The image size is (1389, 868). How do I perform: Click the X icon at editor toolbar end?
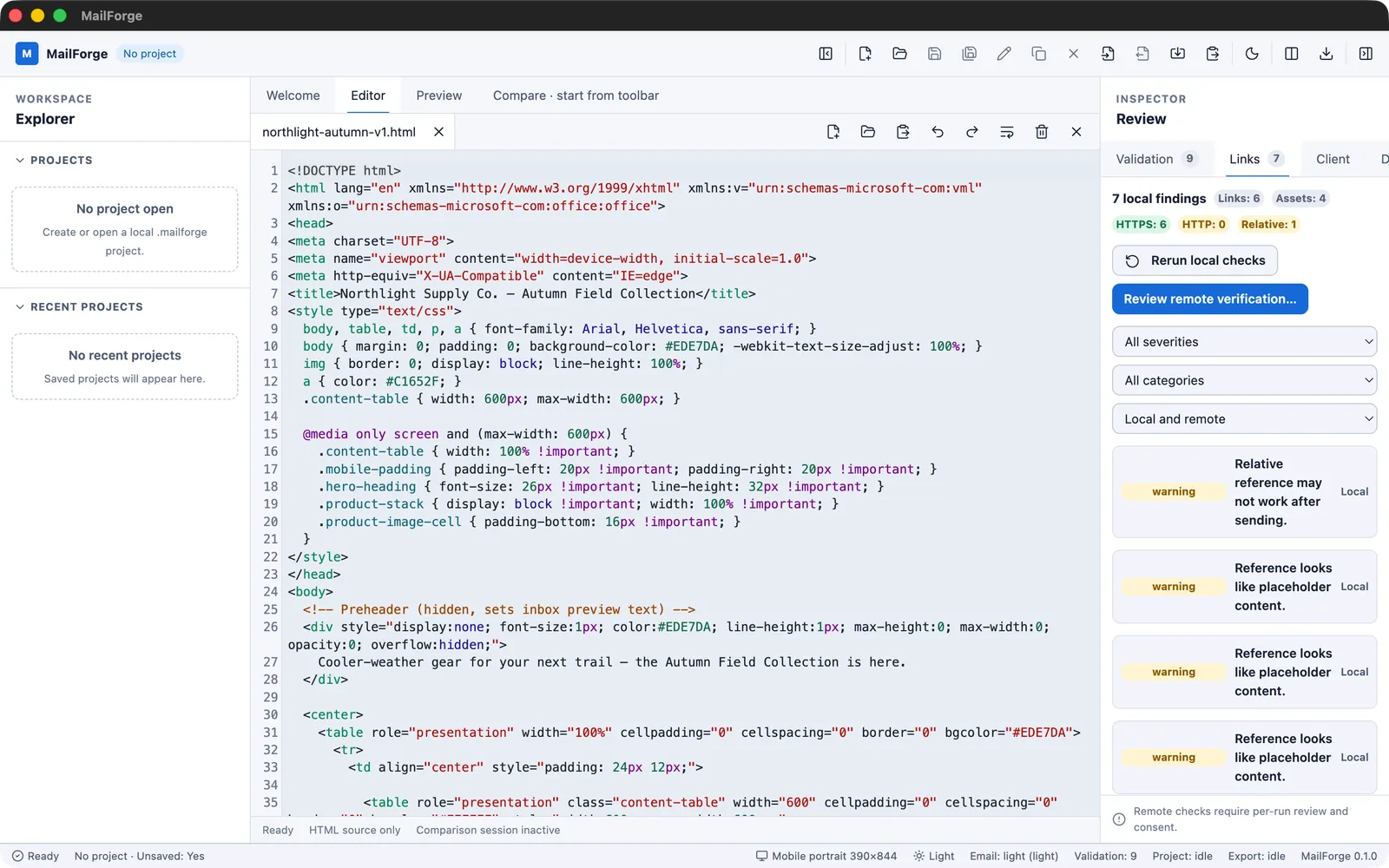(x=1076, y=132)
